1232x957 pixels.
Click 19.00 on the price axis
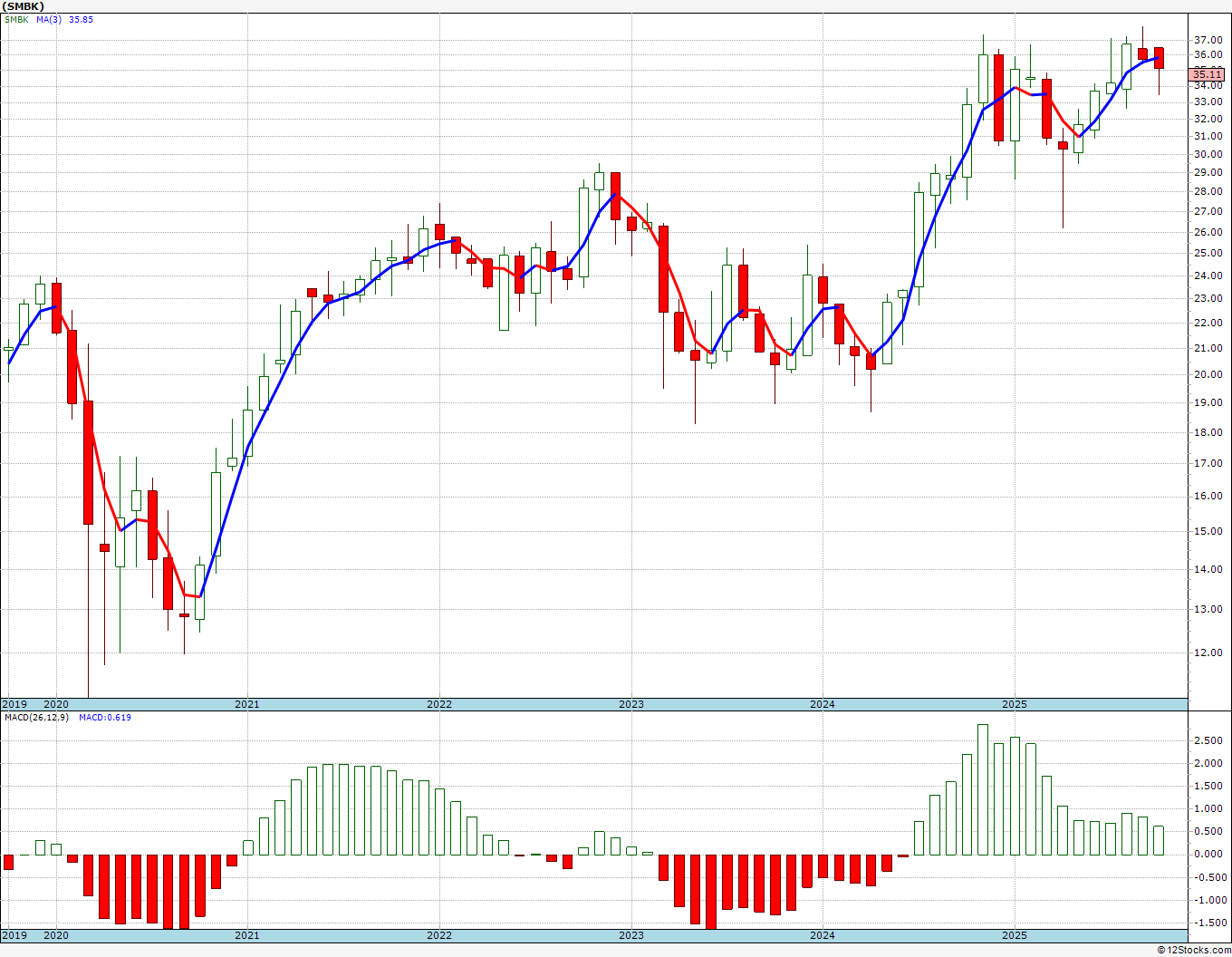1208,402
